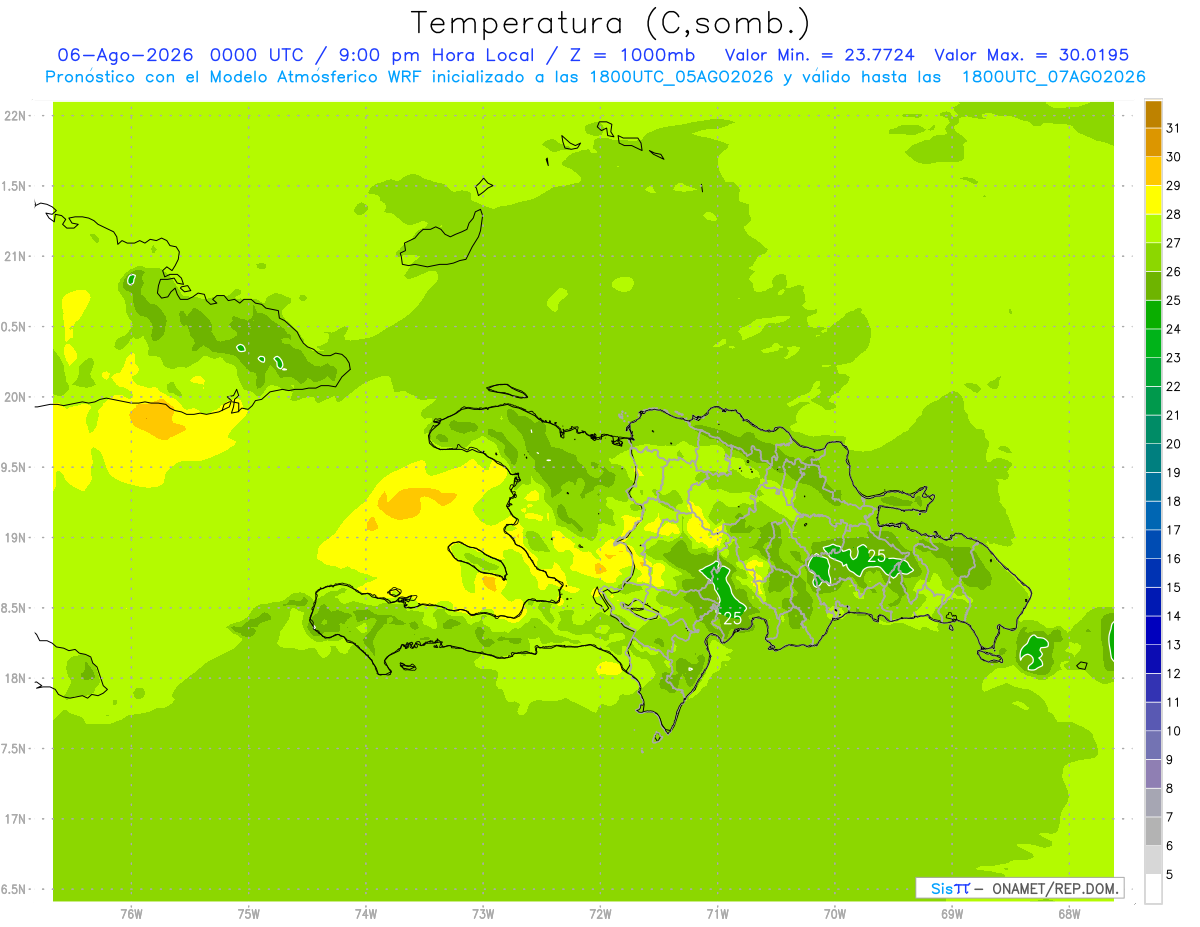Click the 19N latitude axis label
Screen dimensions: 1200x927
pyautogui.click(x=16, y=538)
